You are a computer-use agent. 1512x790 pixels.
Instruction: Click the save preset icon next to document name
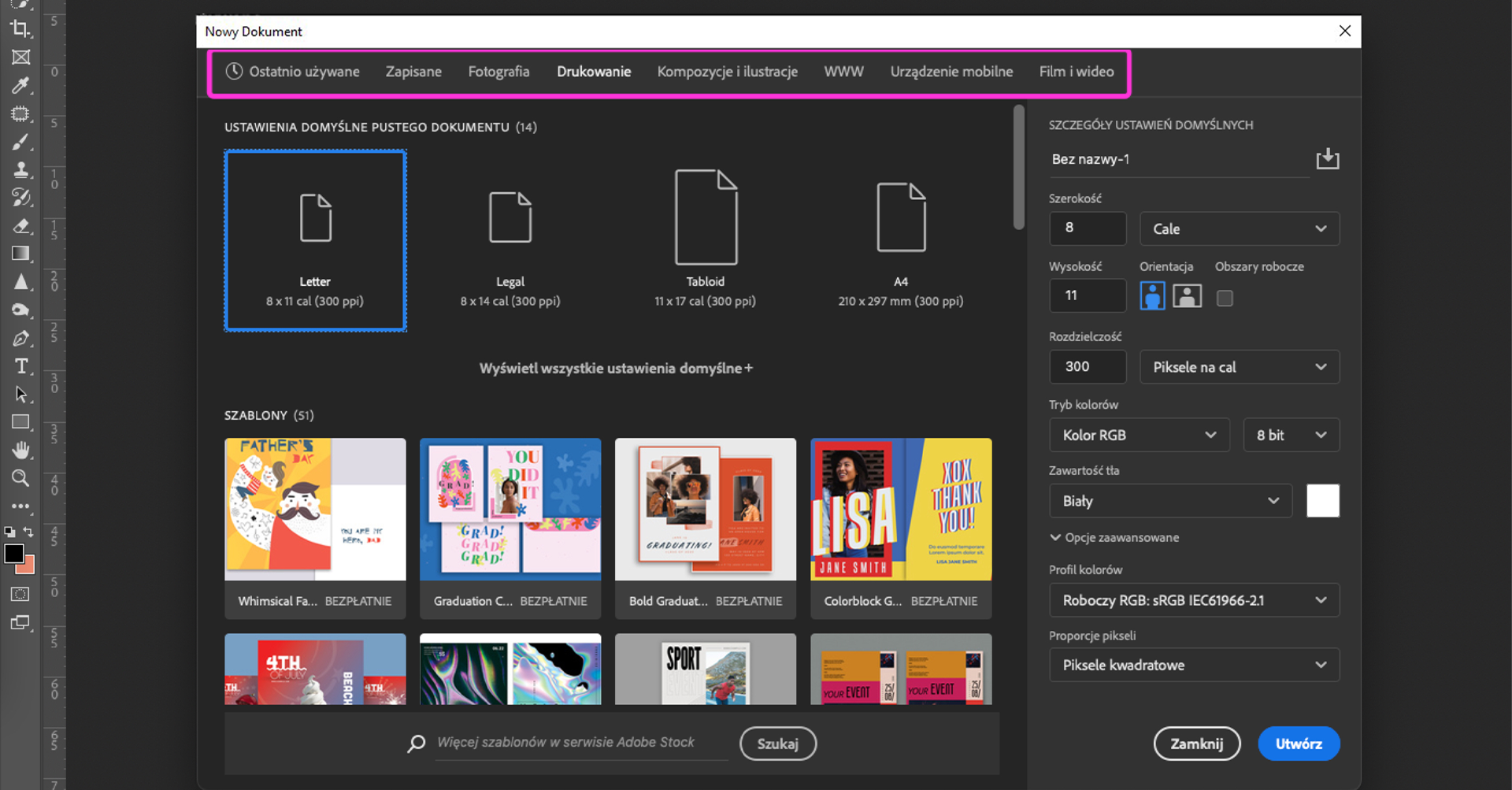coord(1327,159)
